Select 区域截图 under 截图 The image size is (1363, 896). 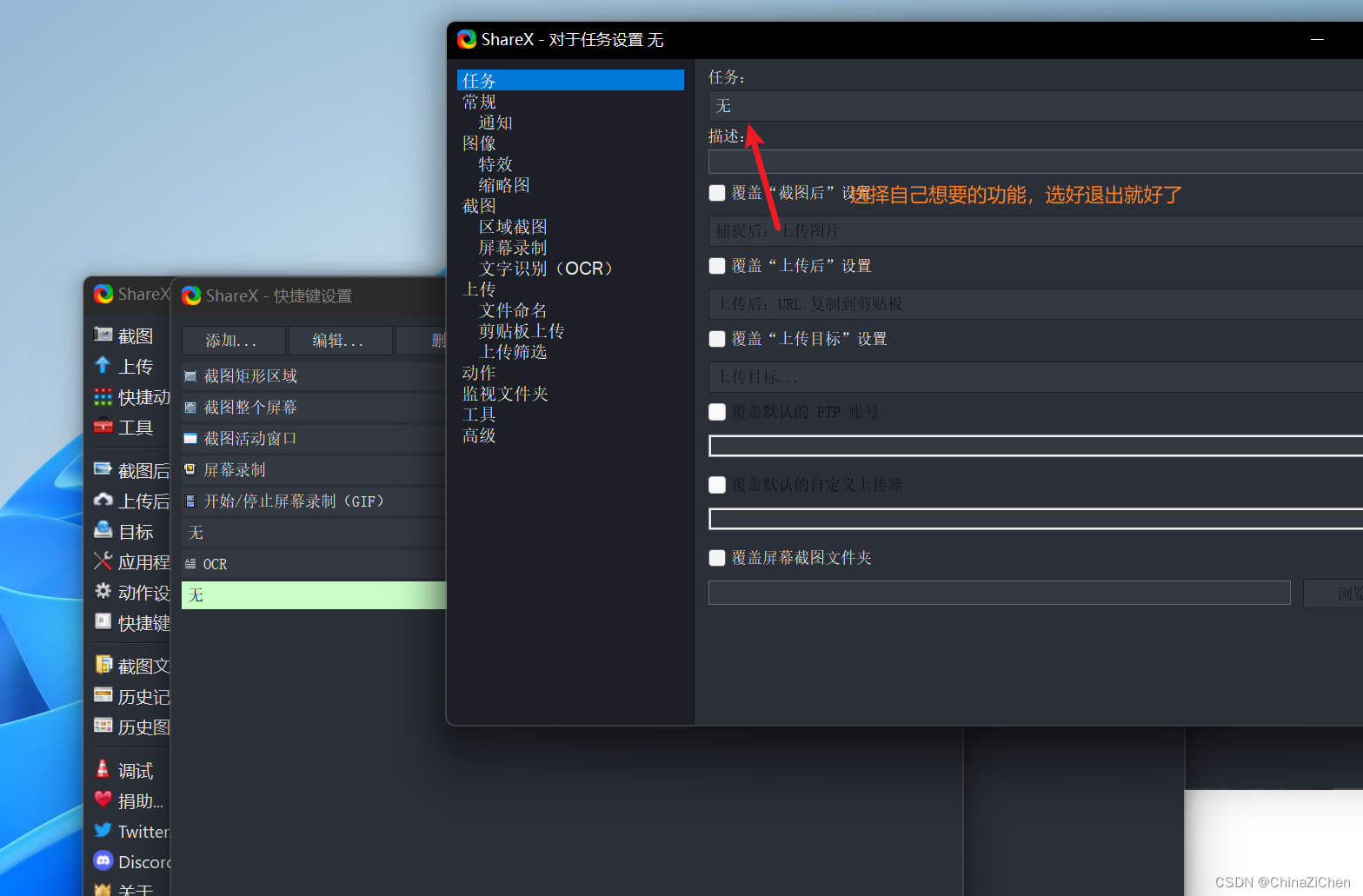513,227
